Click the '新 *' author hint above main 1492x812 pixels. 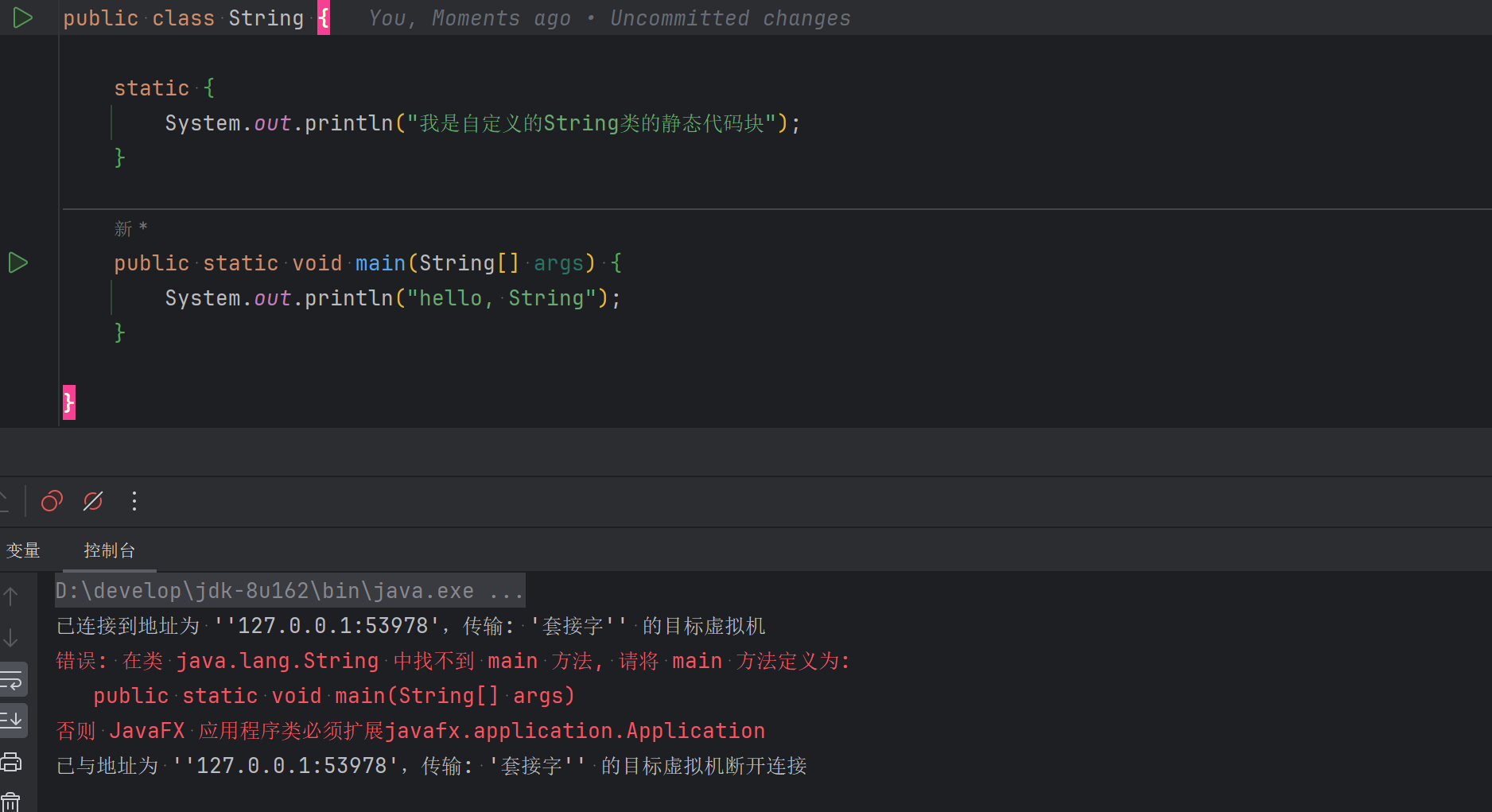pos(130,229)
